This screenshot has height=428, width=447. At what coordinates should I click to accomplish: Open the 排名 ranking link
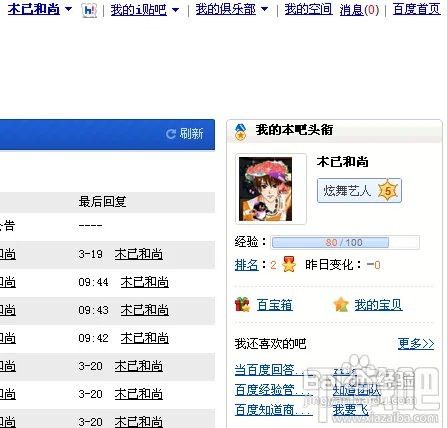coord(247,265)
